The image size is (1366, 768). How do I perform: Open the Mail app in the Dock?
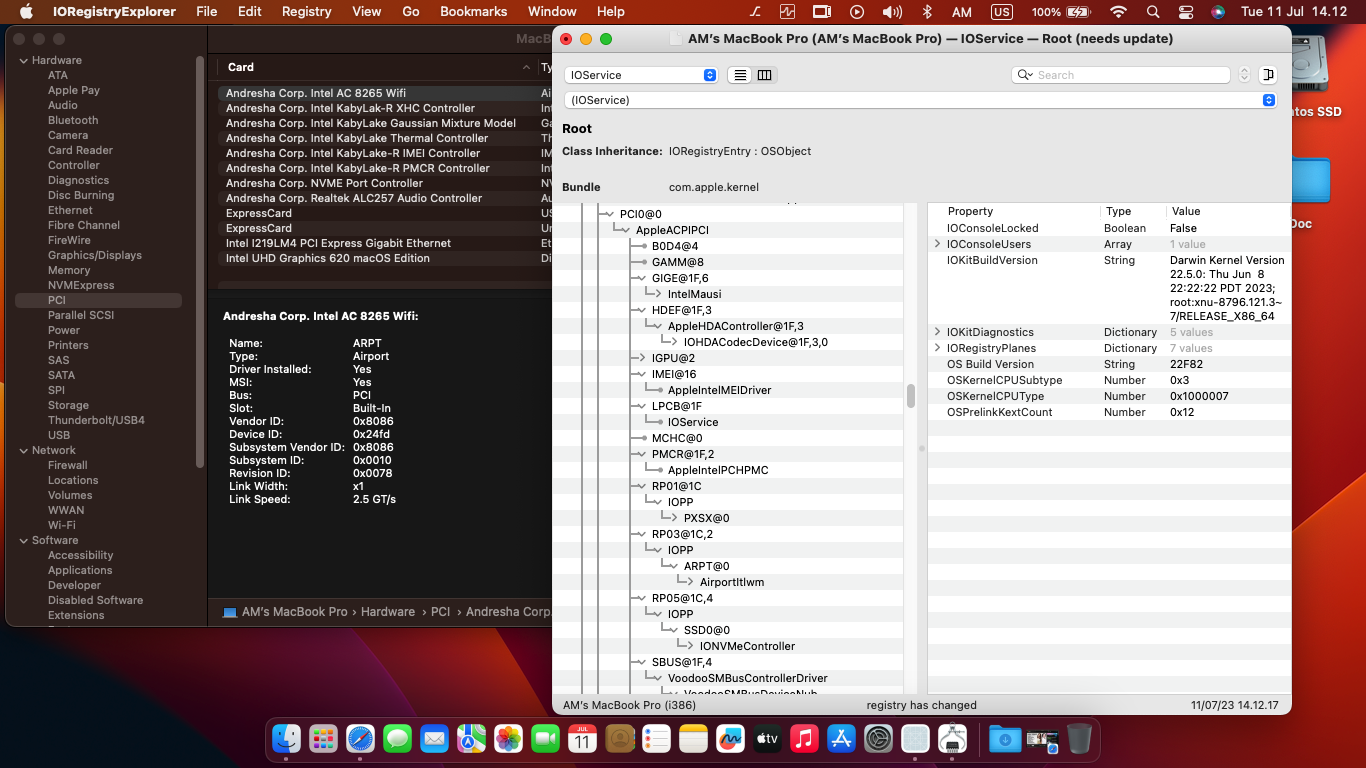point(435,739)
